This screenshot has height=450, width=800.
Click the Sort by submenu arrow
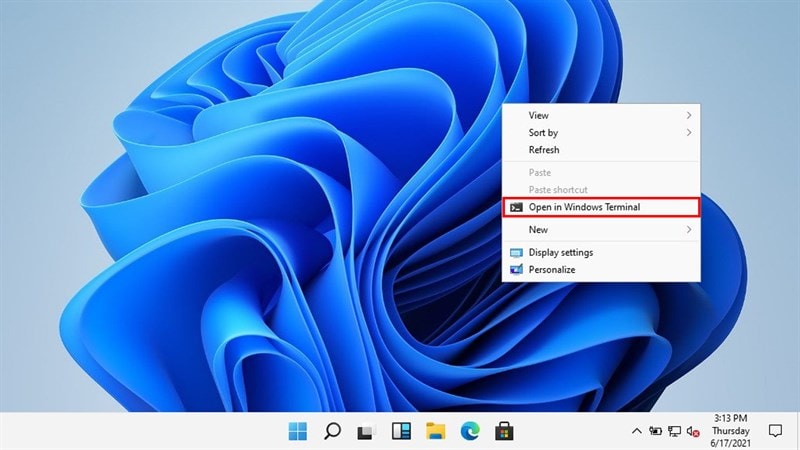tap(689, 133)
